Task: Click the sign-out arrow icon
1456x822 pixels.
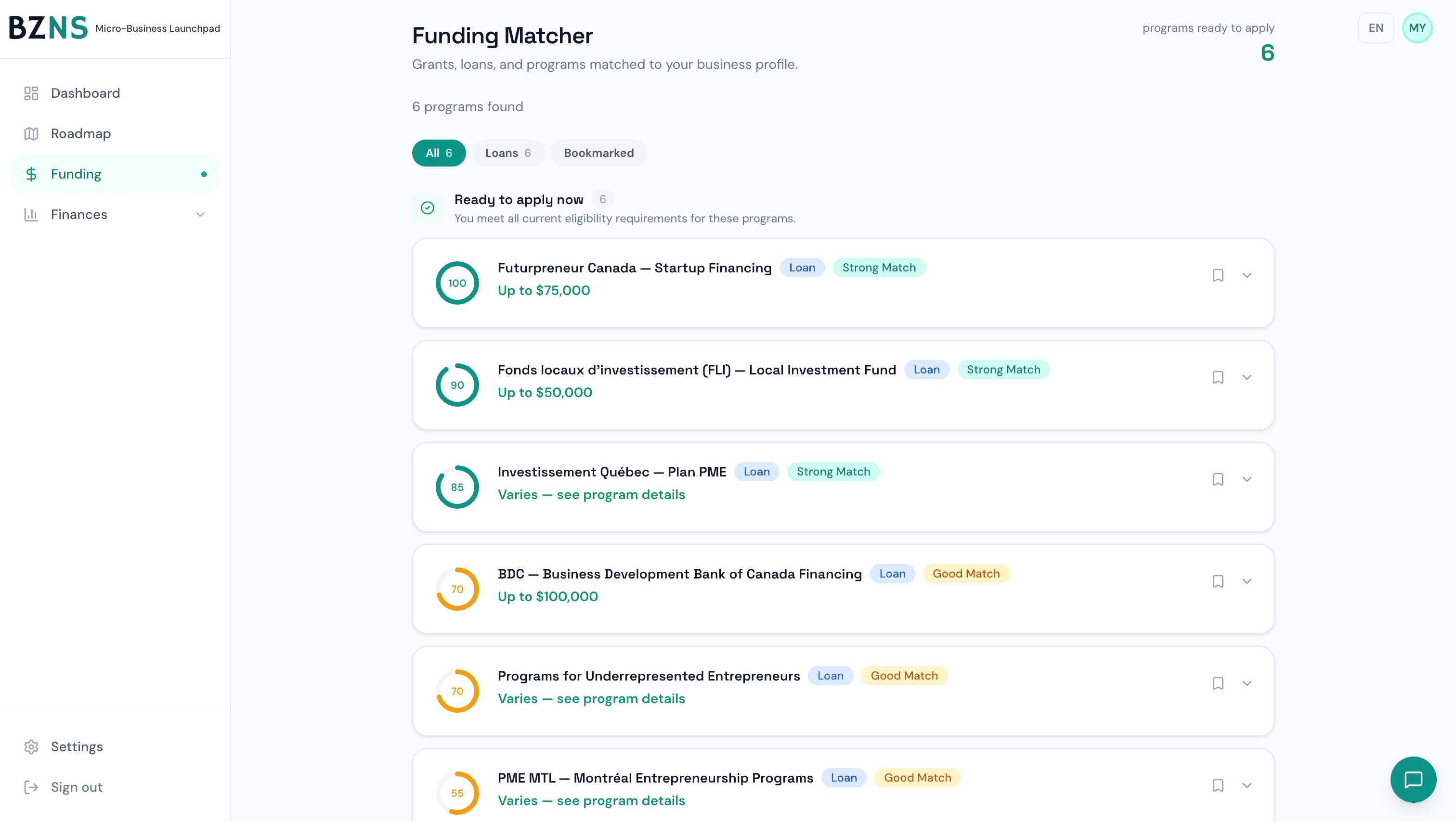Action: [x=31, y=786]
